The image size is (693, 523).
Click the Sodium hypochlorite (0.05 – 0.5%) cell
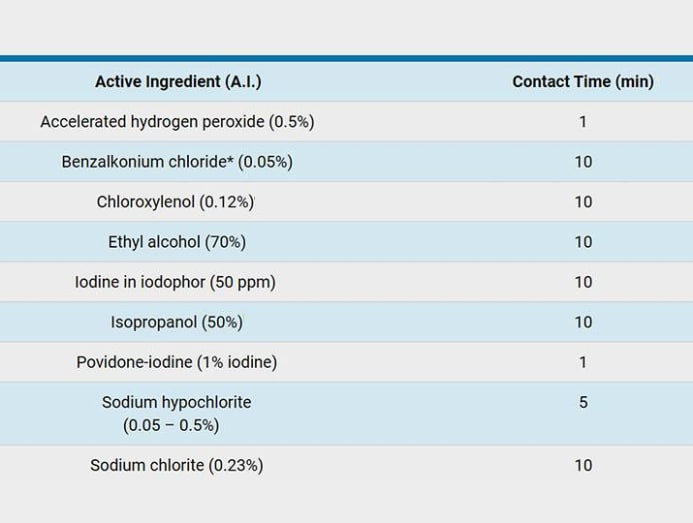coord(176,413)
